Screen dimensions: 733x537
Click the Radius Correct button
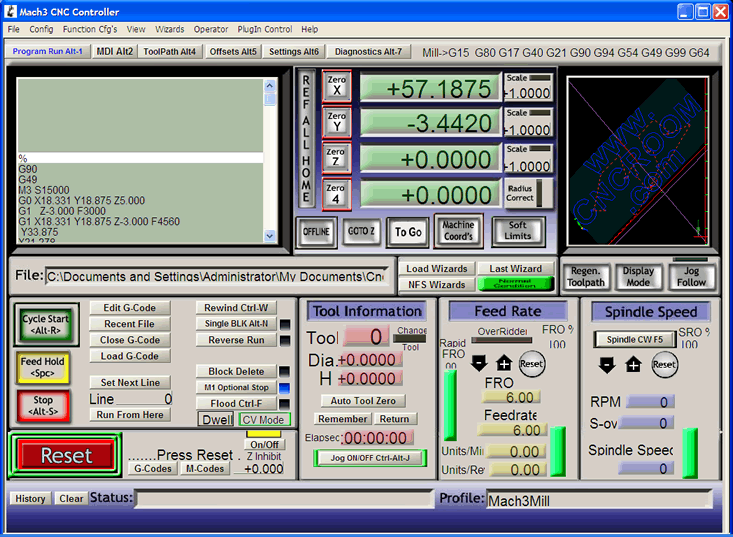(528, 193)
